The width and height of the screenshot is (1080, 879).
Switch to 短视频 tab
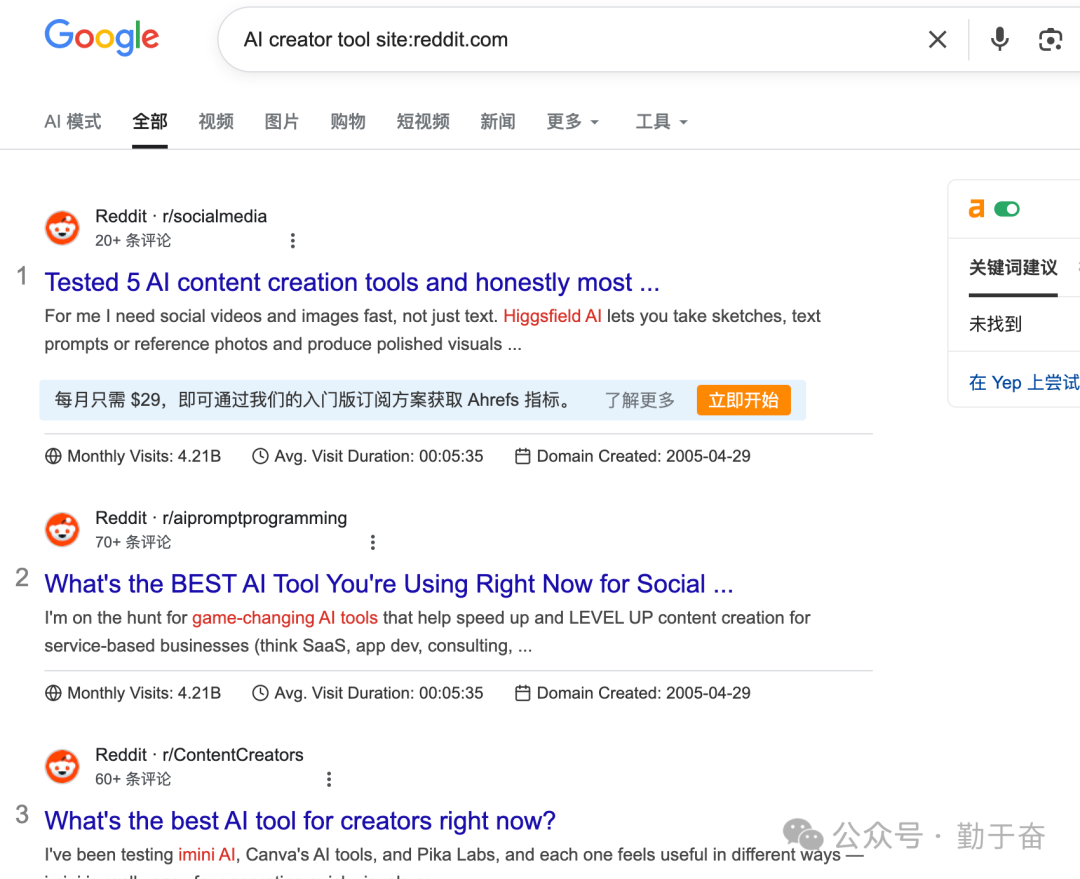[423, 122]
